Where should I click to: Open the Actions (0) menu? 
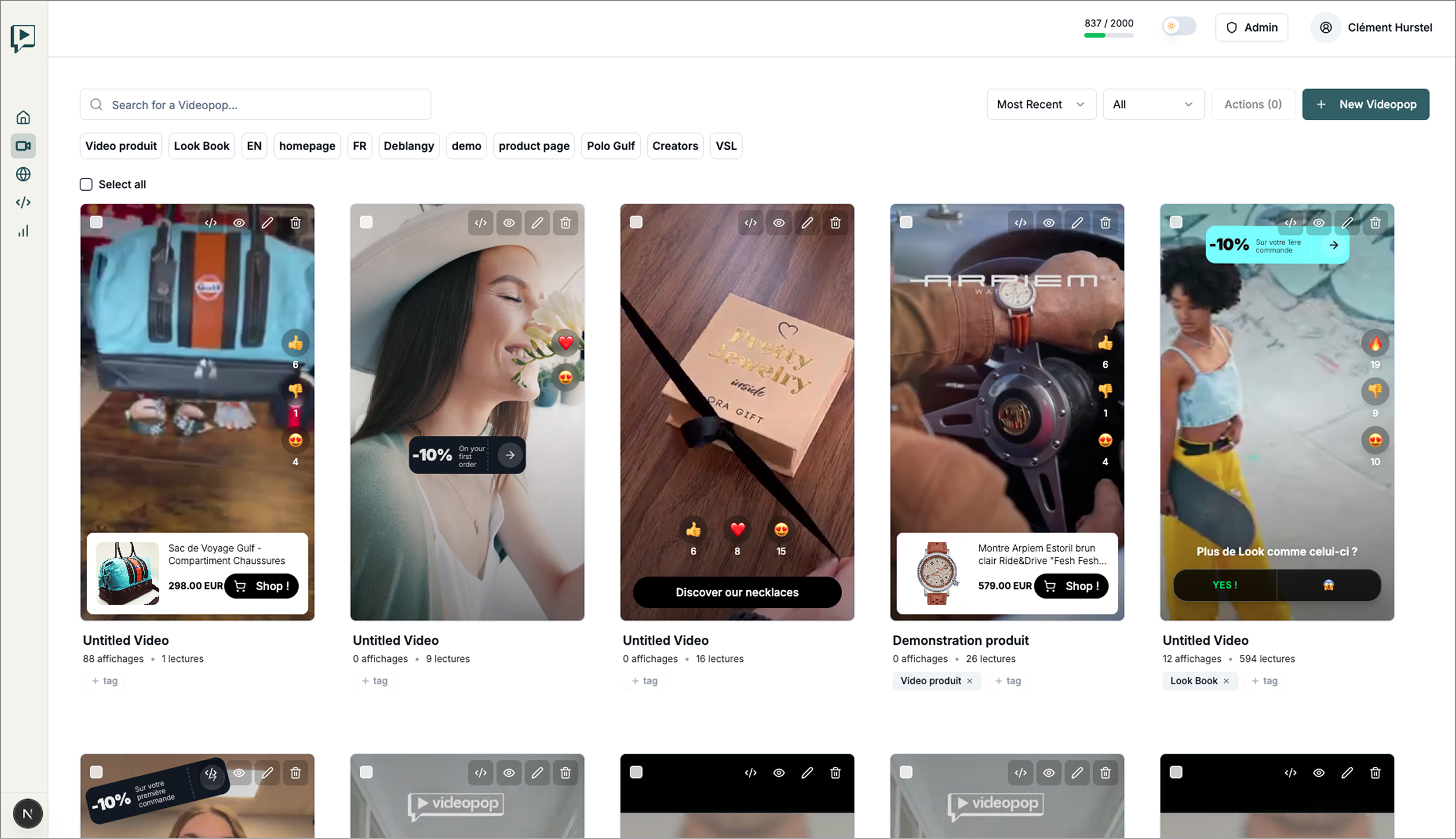pyautogui.click(x=1252, y=104)
